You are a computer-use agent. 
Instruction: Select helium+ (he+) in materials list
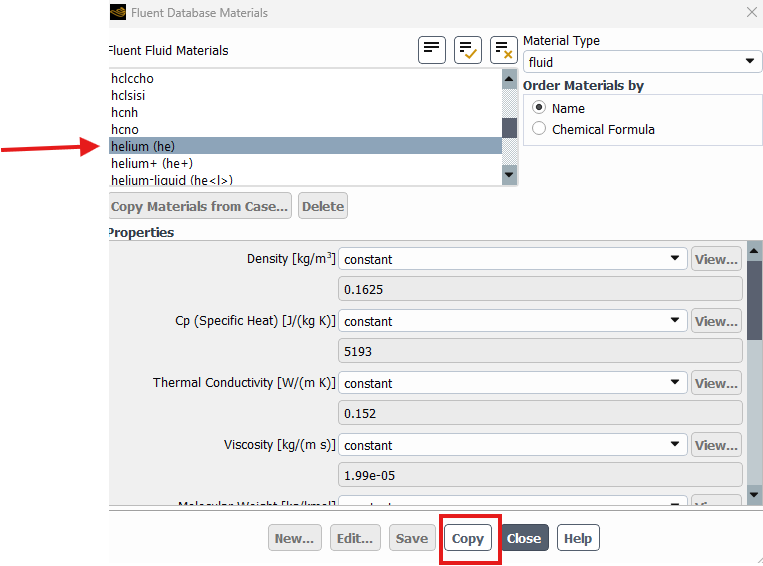pos(305,163)
